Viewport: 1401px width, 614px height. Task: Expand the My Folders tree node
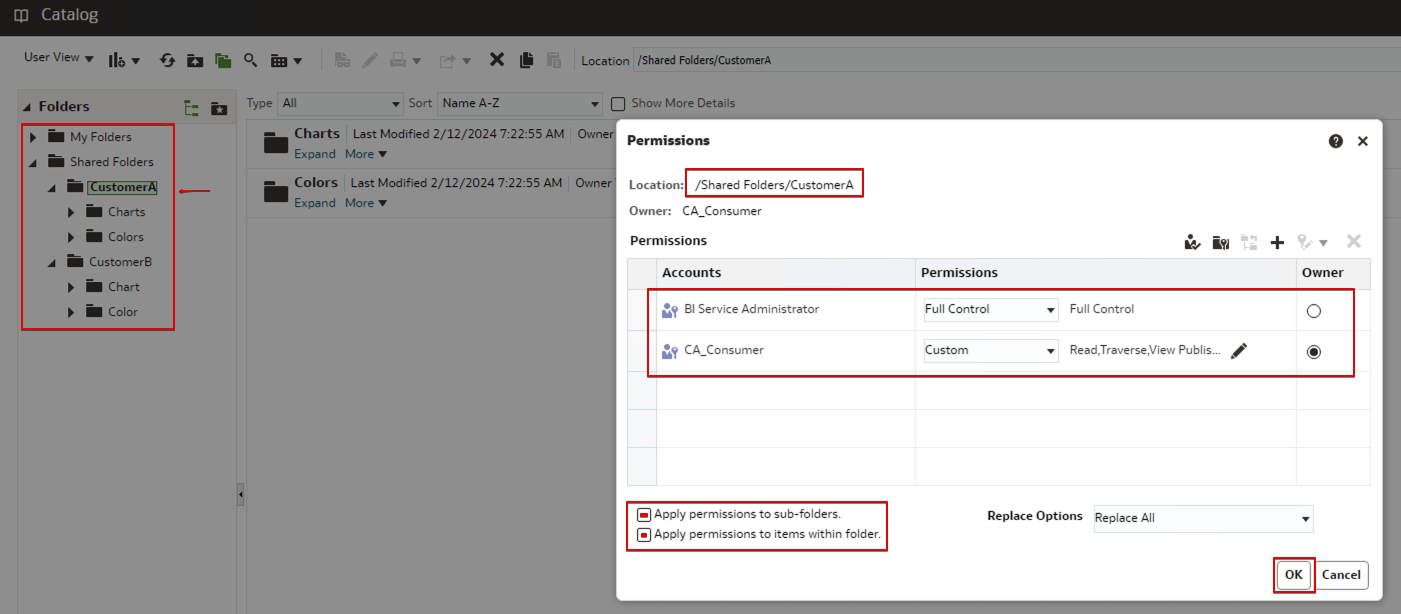[x=33, y=137]
